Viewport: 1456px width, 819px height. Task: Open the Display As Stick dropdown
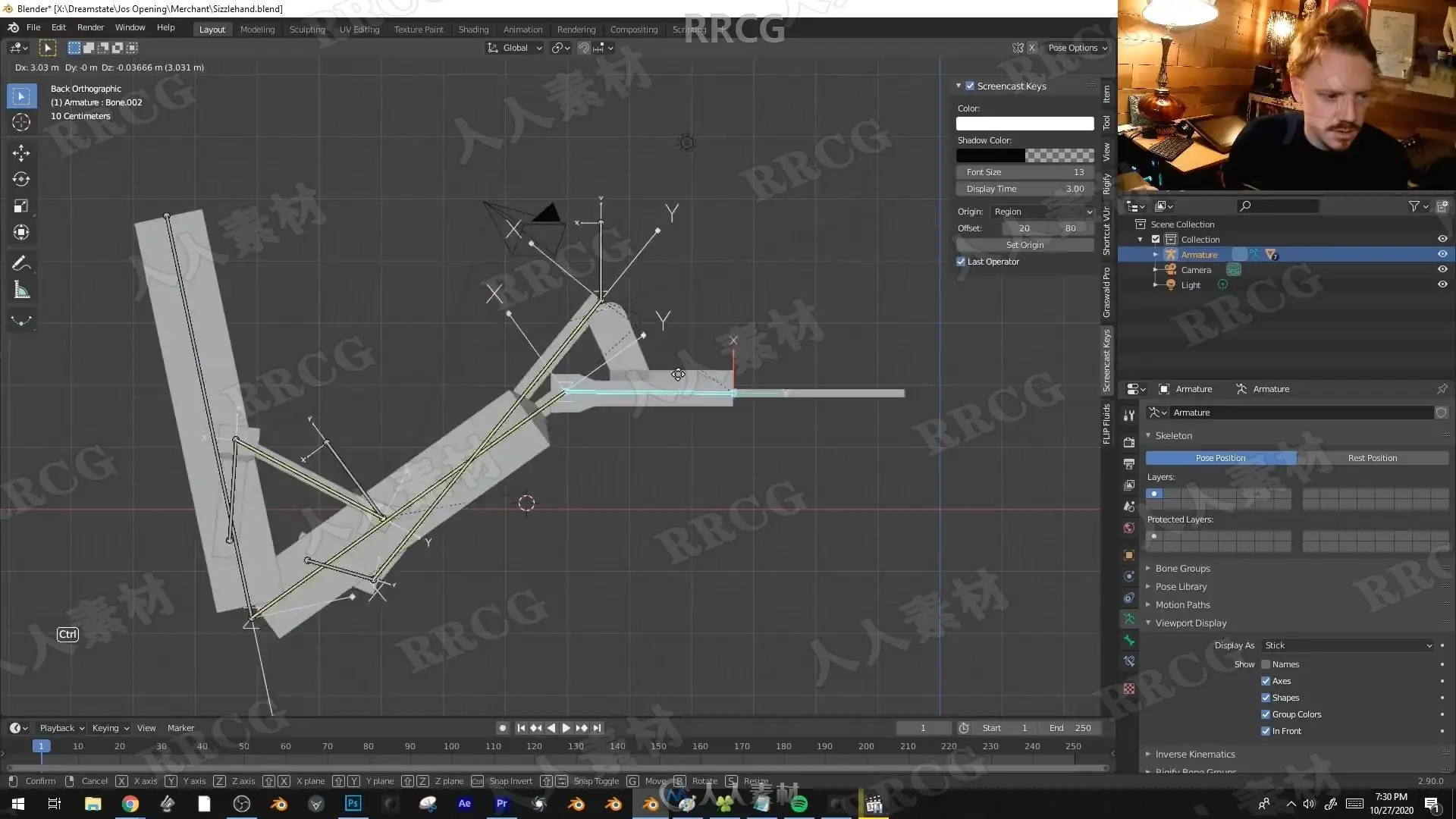point(1348,645)
